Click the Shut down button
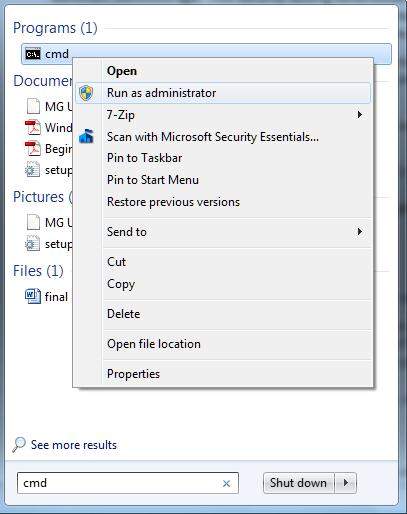This screenshot has height=514, width=407. pyautogui.click(x=298, y=483)
